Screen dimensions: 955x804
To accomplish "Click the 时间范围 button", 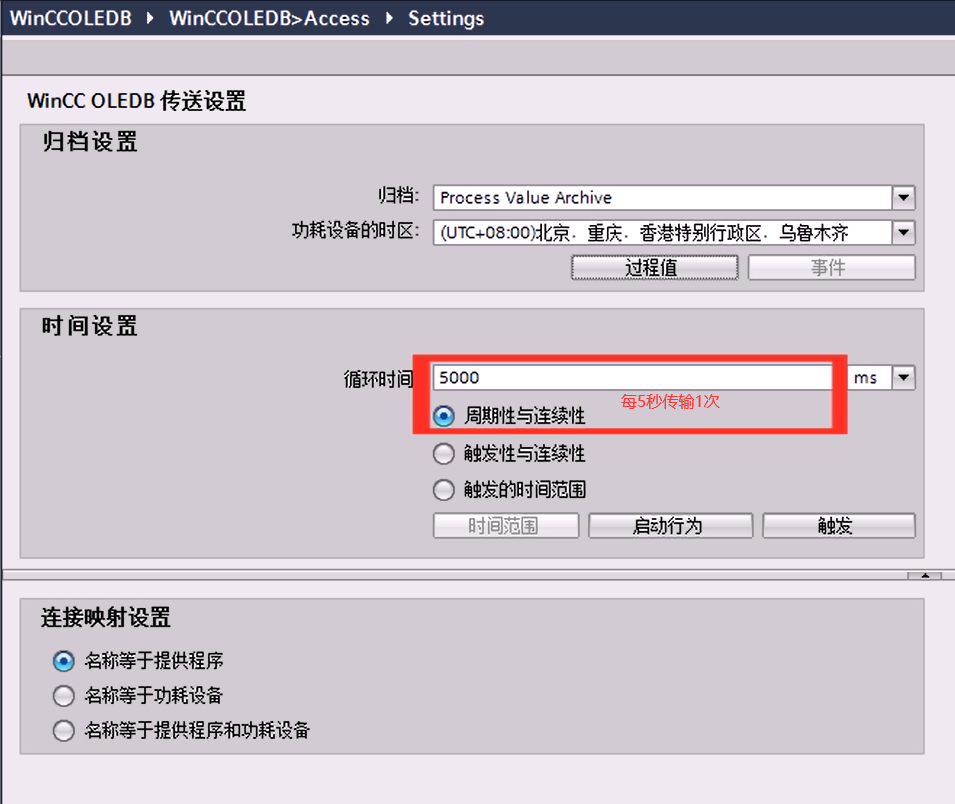I will pos(506,526).
